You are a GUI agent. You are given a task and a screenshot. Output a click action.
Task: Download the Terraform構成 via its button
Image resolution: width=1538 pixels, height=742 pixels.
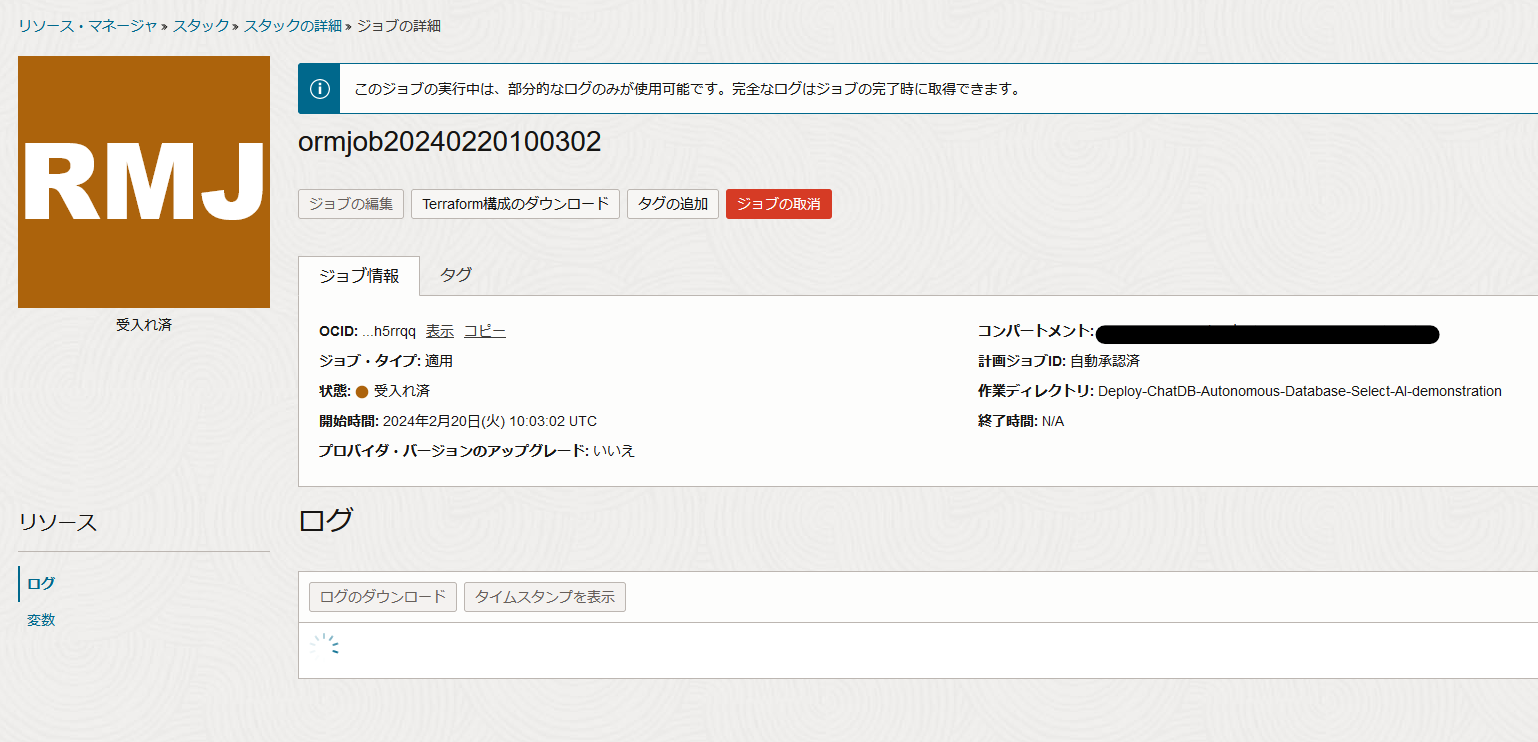pos(515,204)
